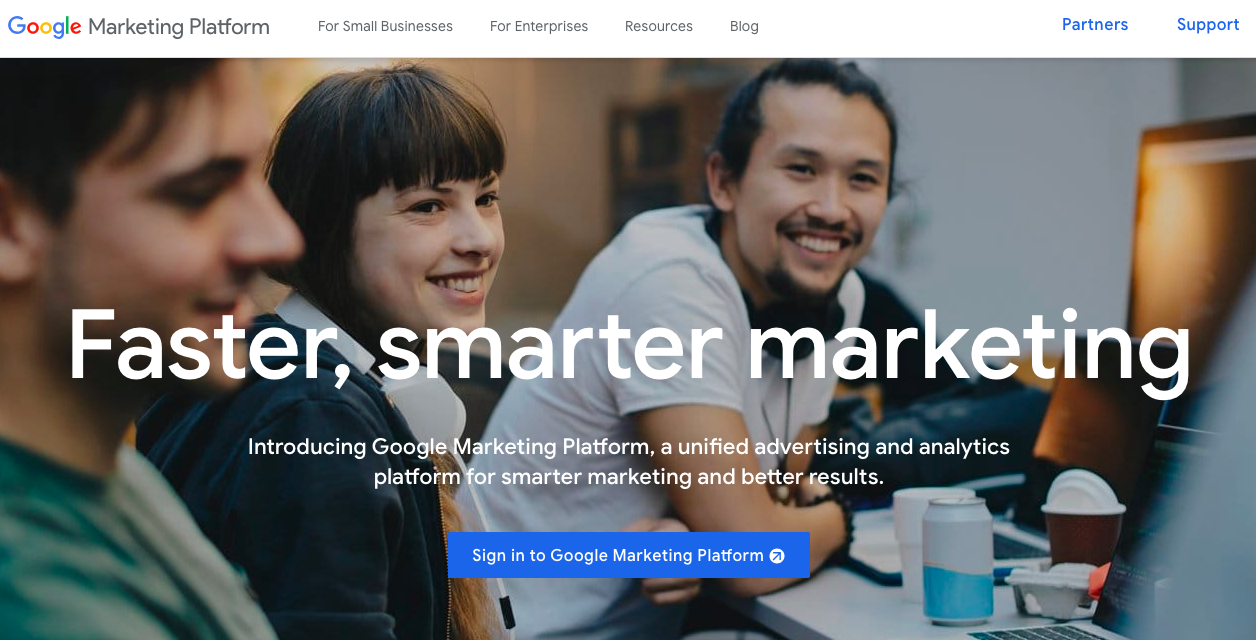Viewport: 1256px width, 640px height.
Task: Open the For Enterprises menu
Action: (x=539, y=26)
